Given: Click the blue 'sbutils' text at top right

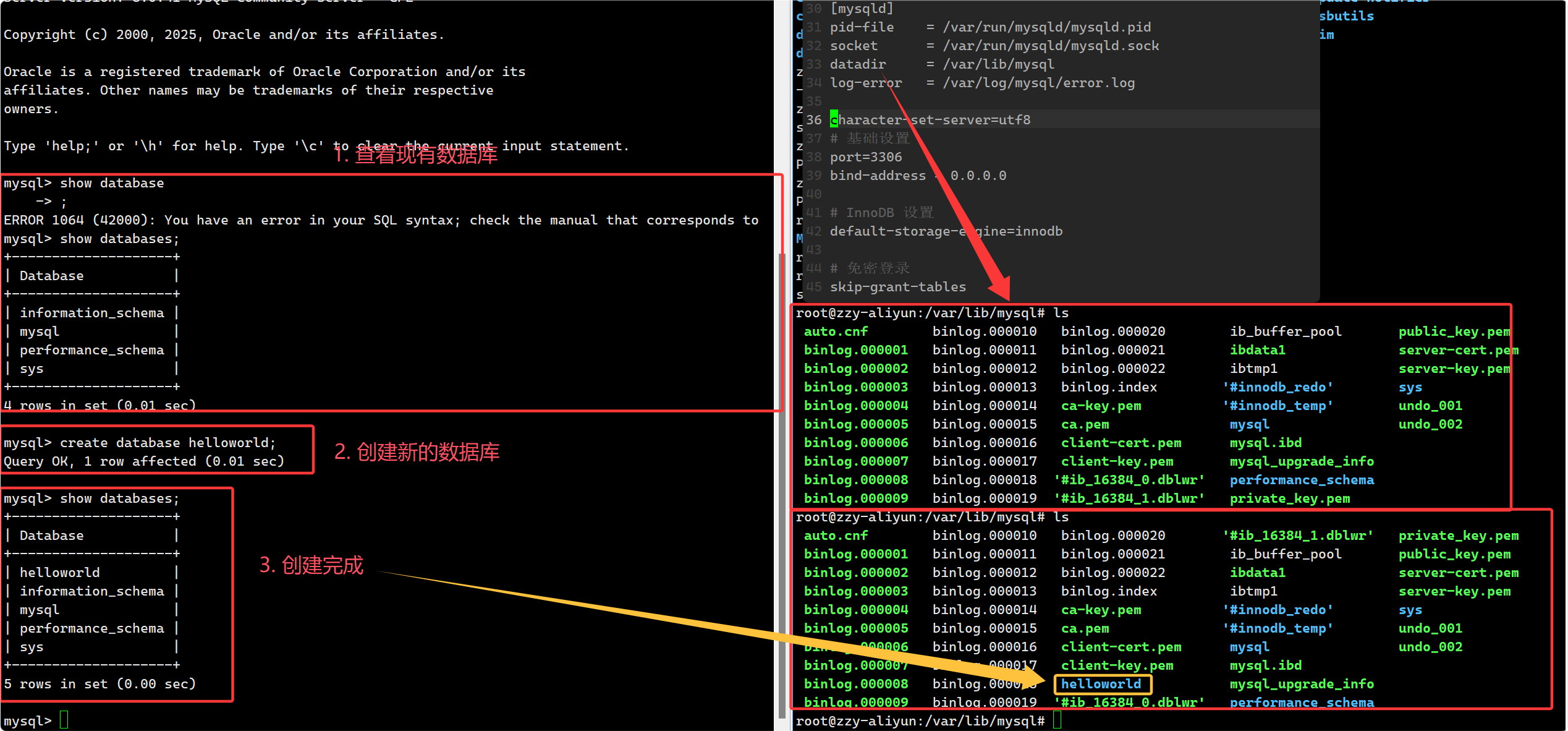Looking at the screenshot, I should click(1346, 16).
